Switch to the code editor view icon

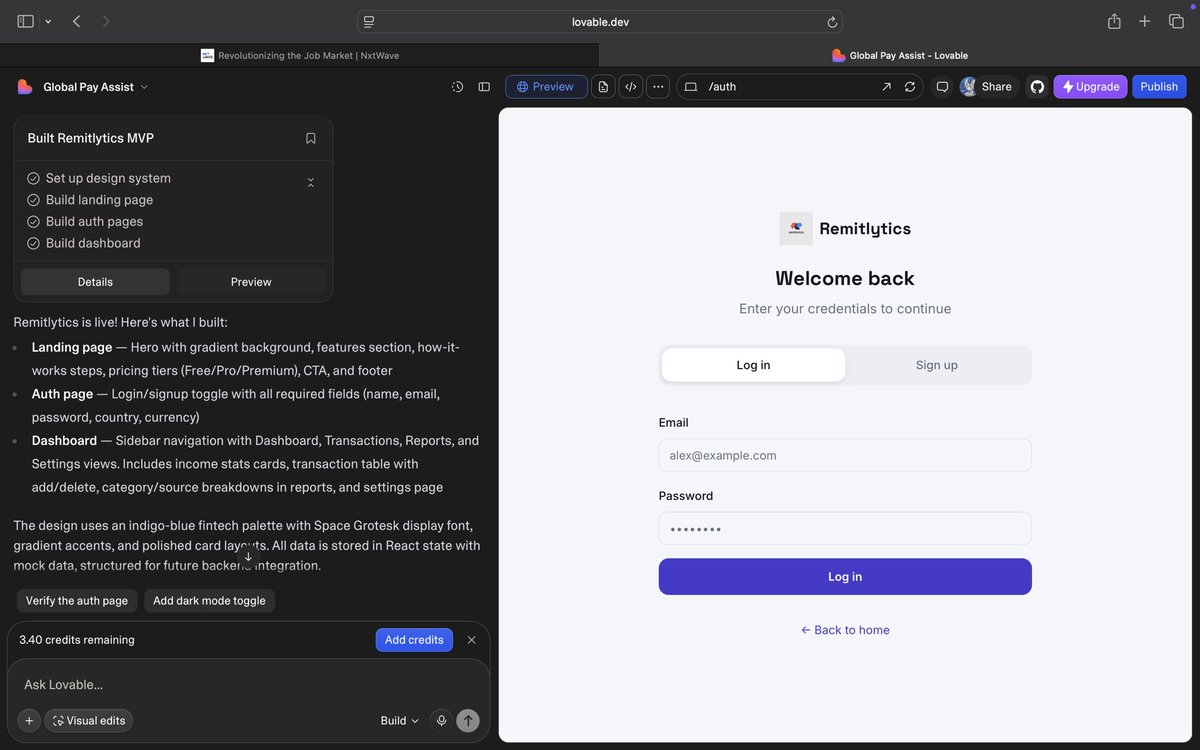[x=630, y=87]
